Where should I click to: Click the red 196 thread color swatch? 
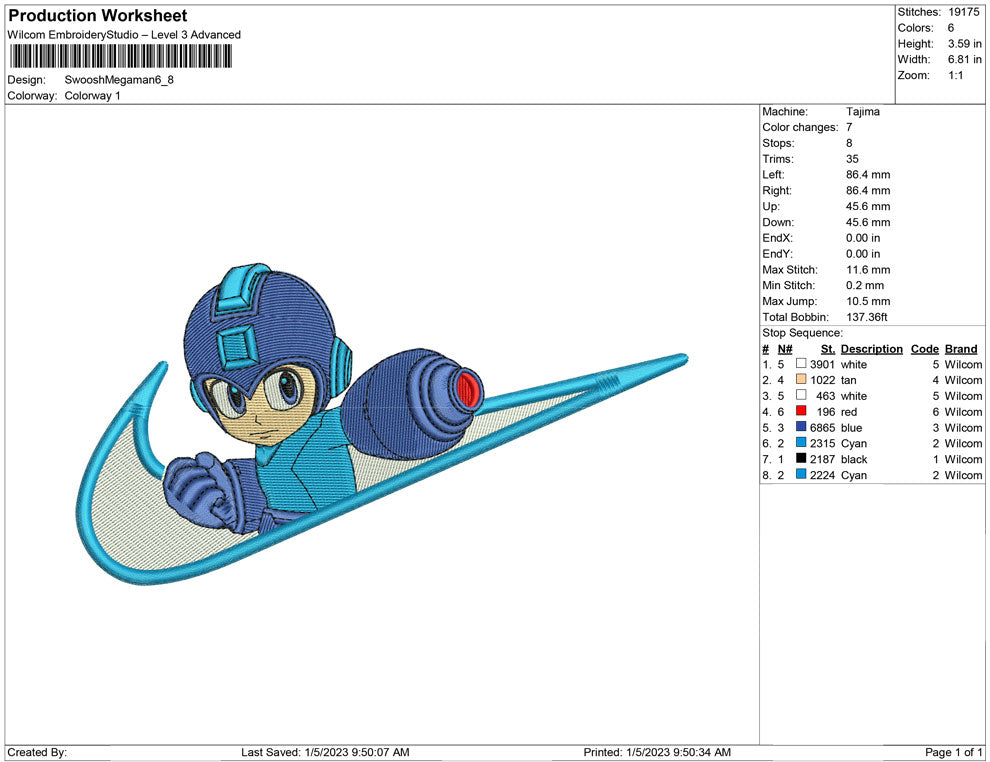click(801, 412)
